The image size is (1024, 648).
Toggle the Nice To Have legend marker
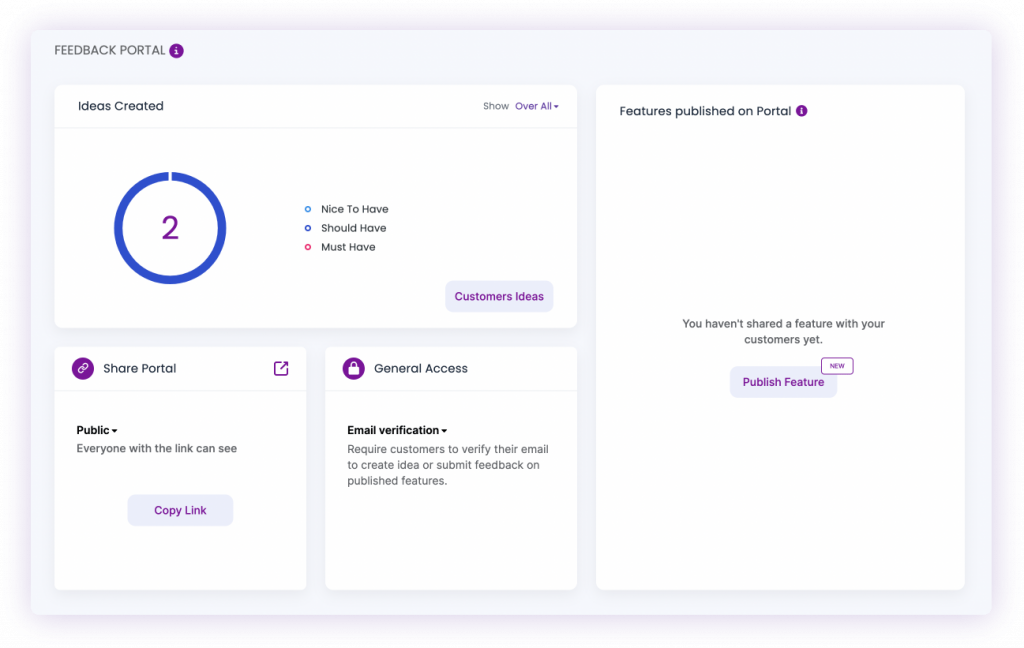click(307, 209)
